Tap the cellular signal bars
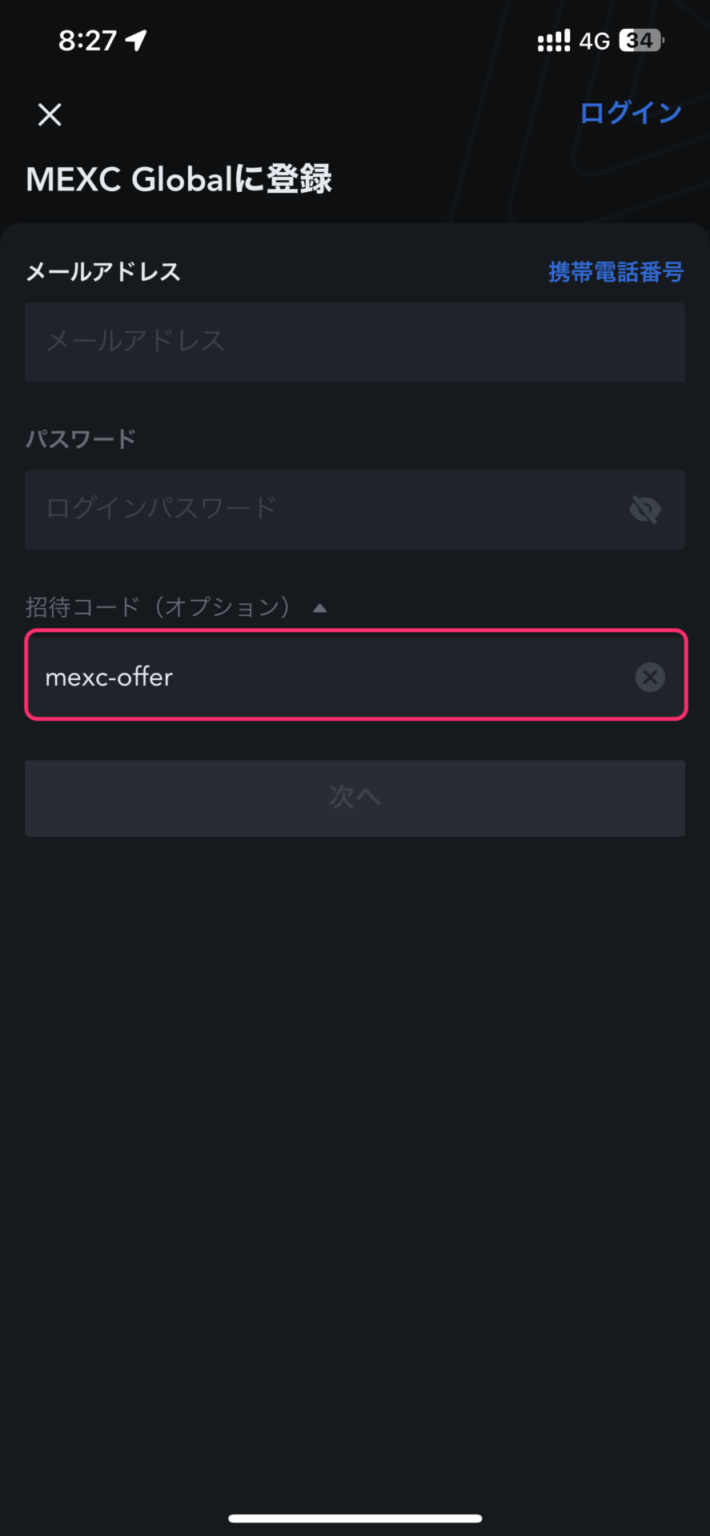Image resolution: width=710 pixels, height=1536 pixels. coord(553,40)
